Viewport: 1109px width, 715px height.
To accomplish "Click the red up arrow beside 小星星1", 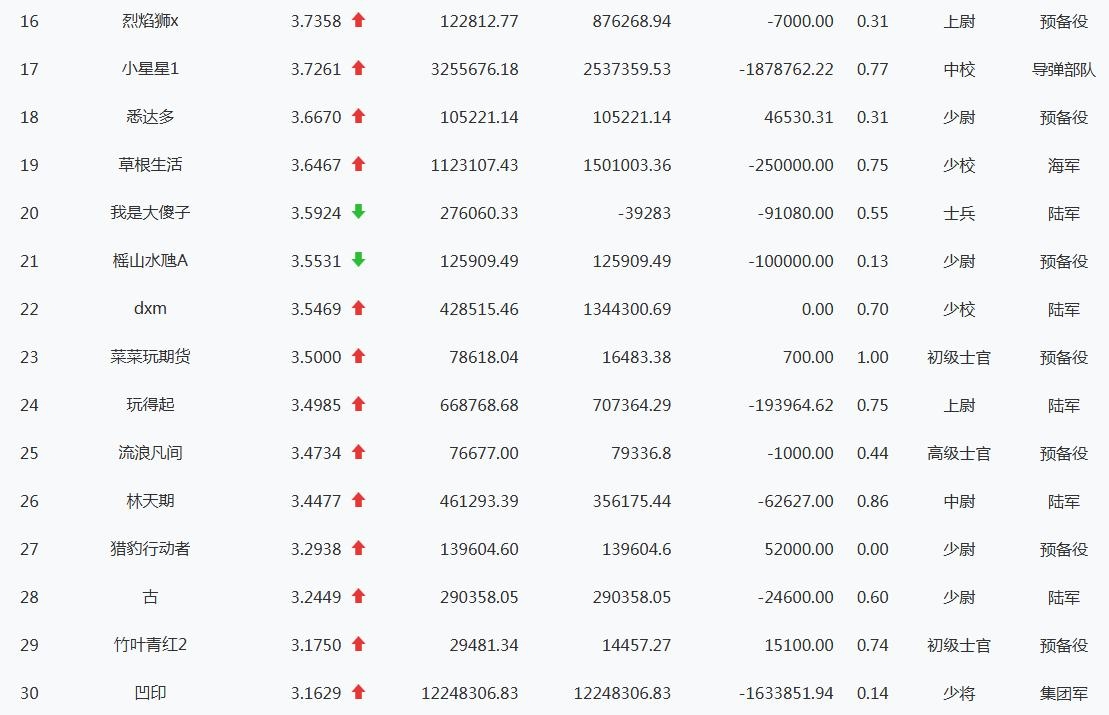I will pyautogui.click(x=359, y=68).
